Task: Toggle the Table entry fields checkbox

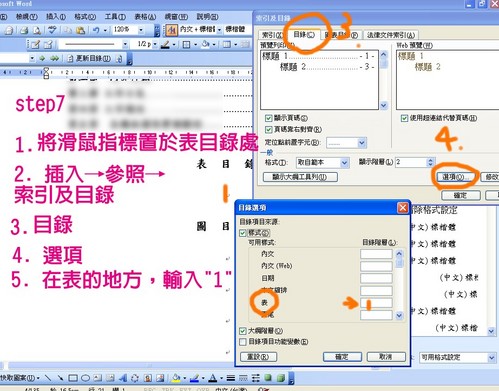Action: tap(243, 342)
